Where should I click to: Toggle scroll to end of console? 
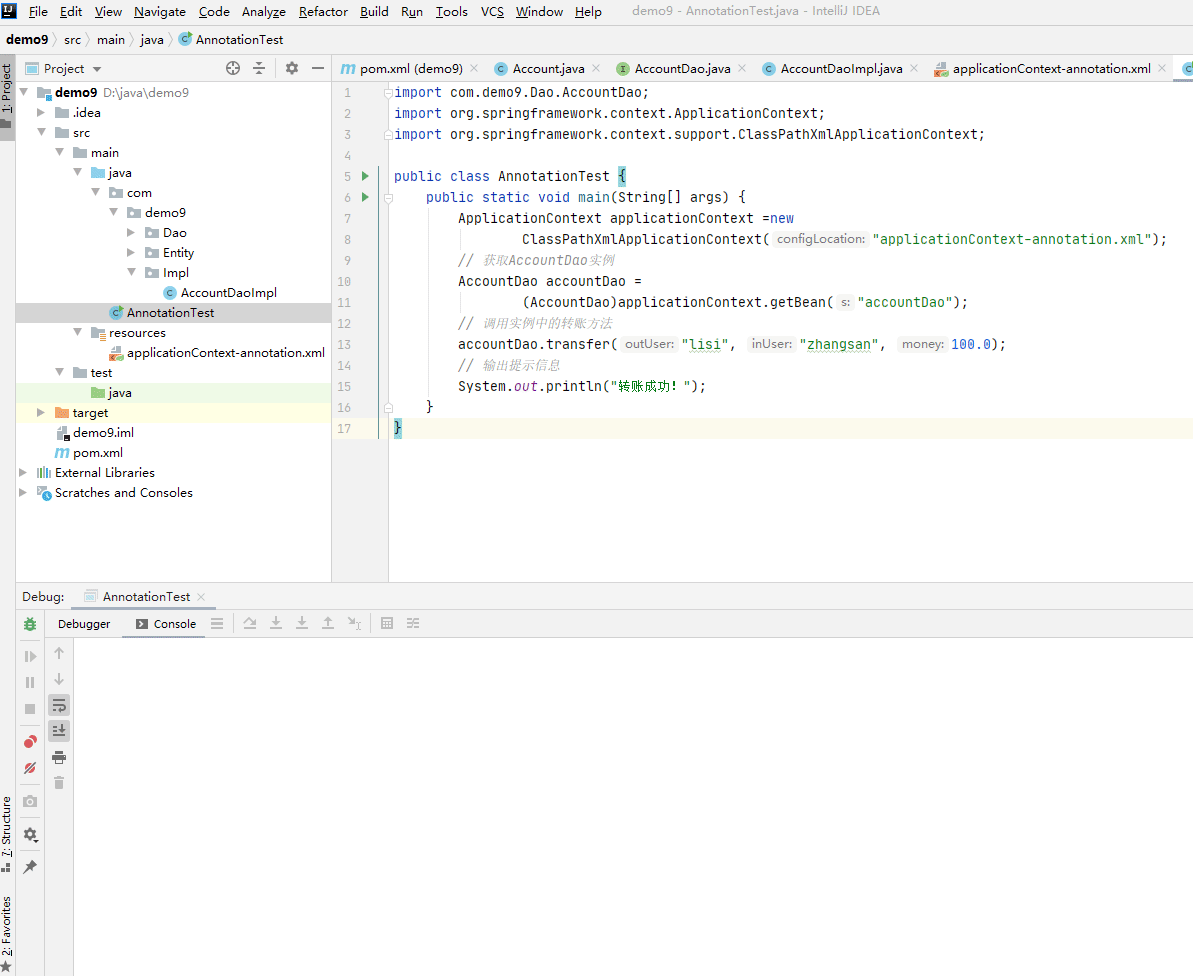pyautogui.click(x=59, y=731)
